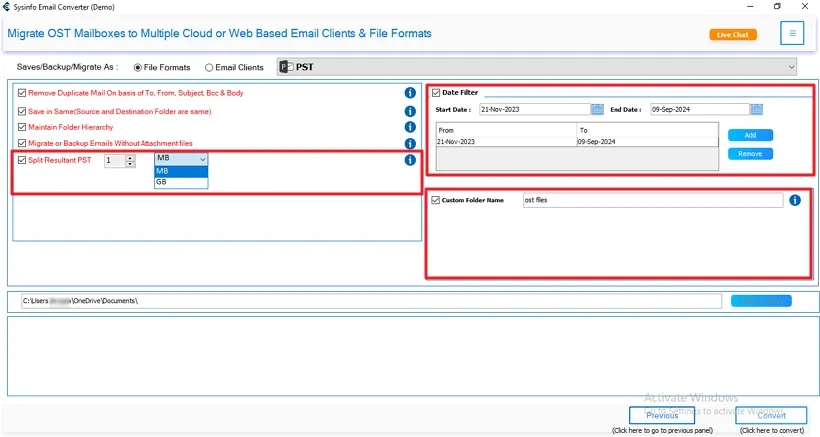Image resolution: width=820 pixels, height=437 pixels.
Task: Click the Live Chat button
Action: [733, 34]
